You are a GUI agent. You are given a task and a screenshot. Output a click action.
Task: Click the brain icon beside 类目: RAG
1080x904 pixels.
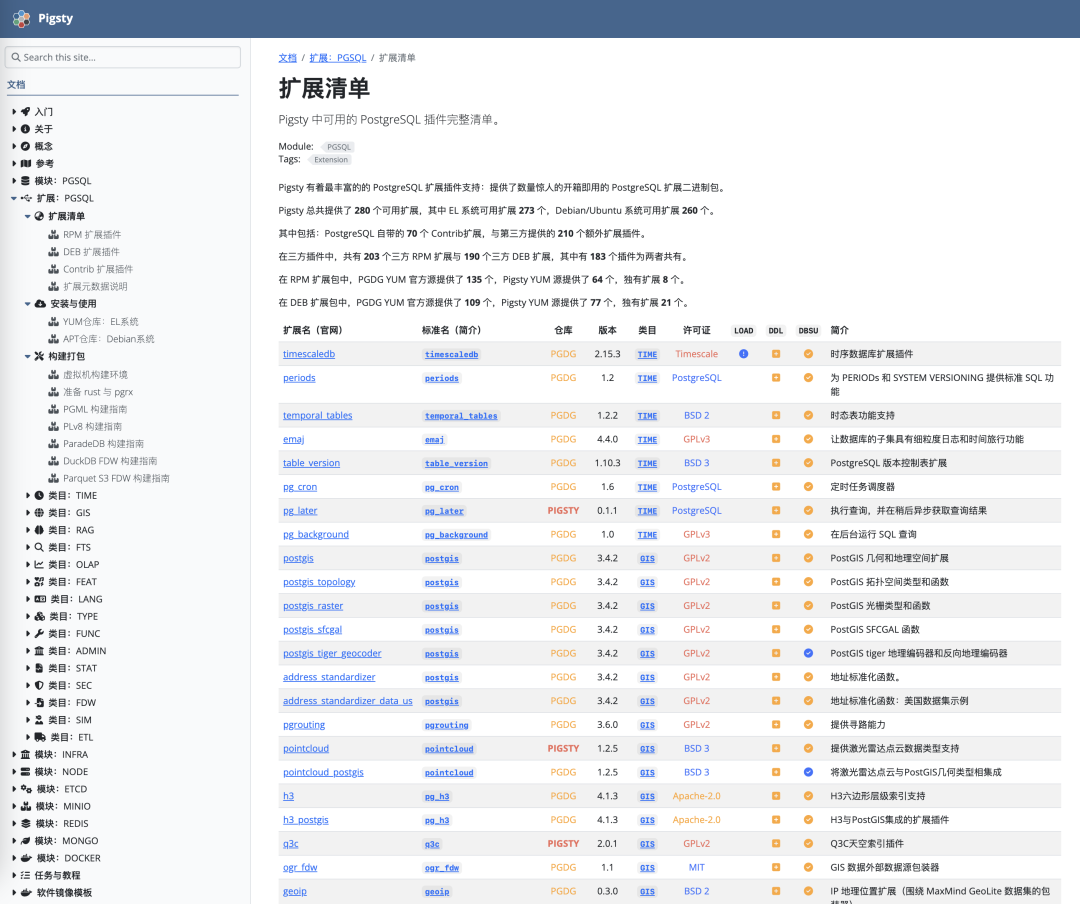pos(39,530)
